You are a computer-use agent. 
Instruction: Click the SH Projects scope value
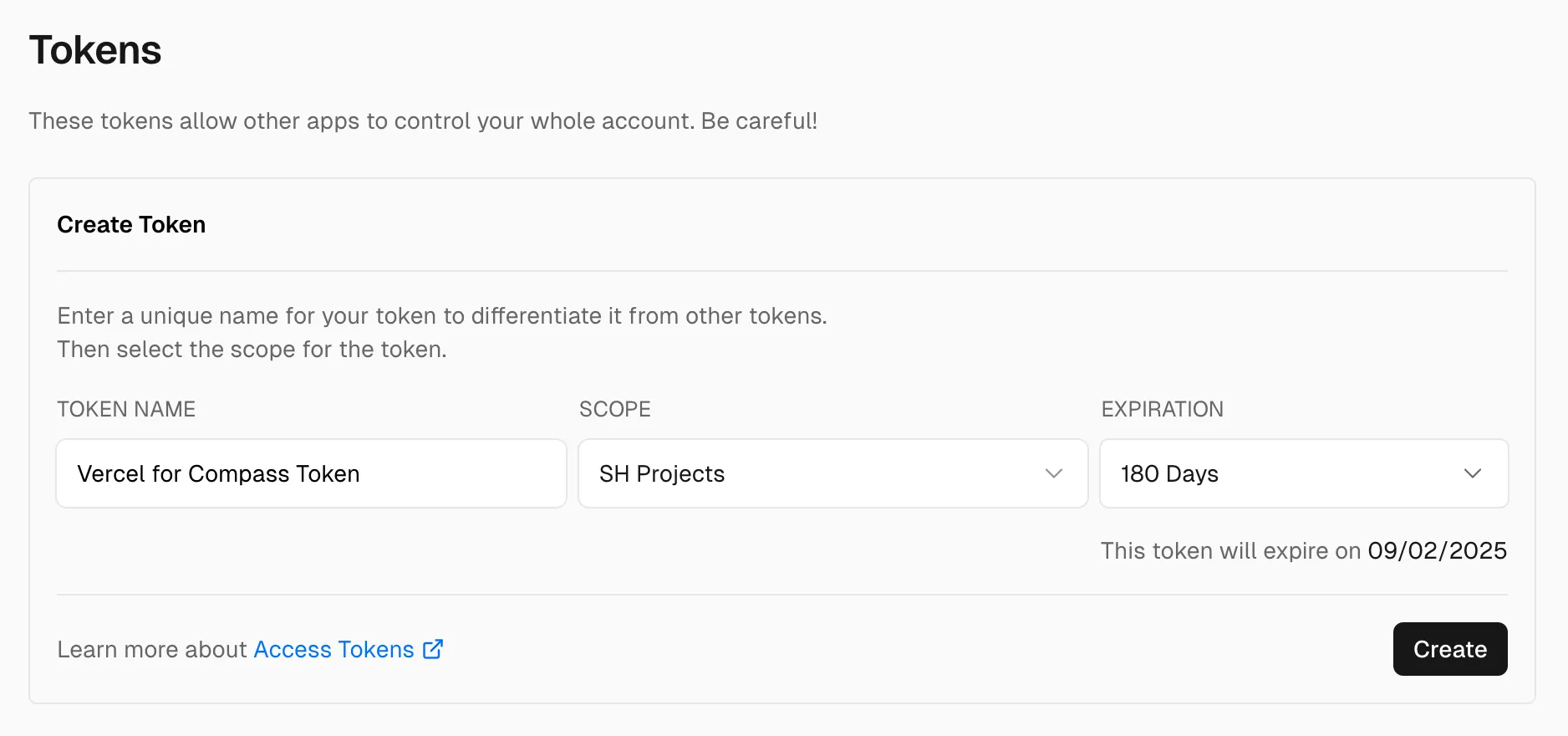tap(661, 473)
